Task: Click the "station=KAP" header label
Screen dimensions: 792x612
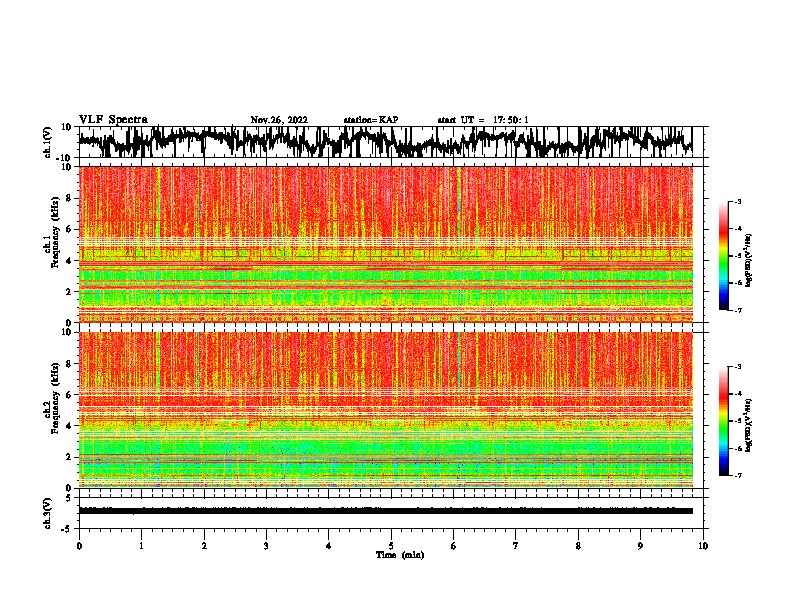Action: pyautogui.click(x=371, y=120)
